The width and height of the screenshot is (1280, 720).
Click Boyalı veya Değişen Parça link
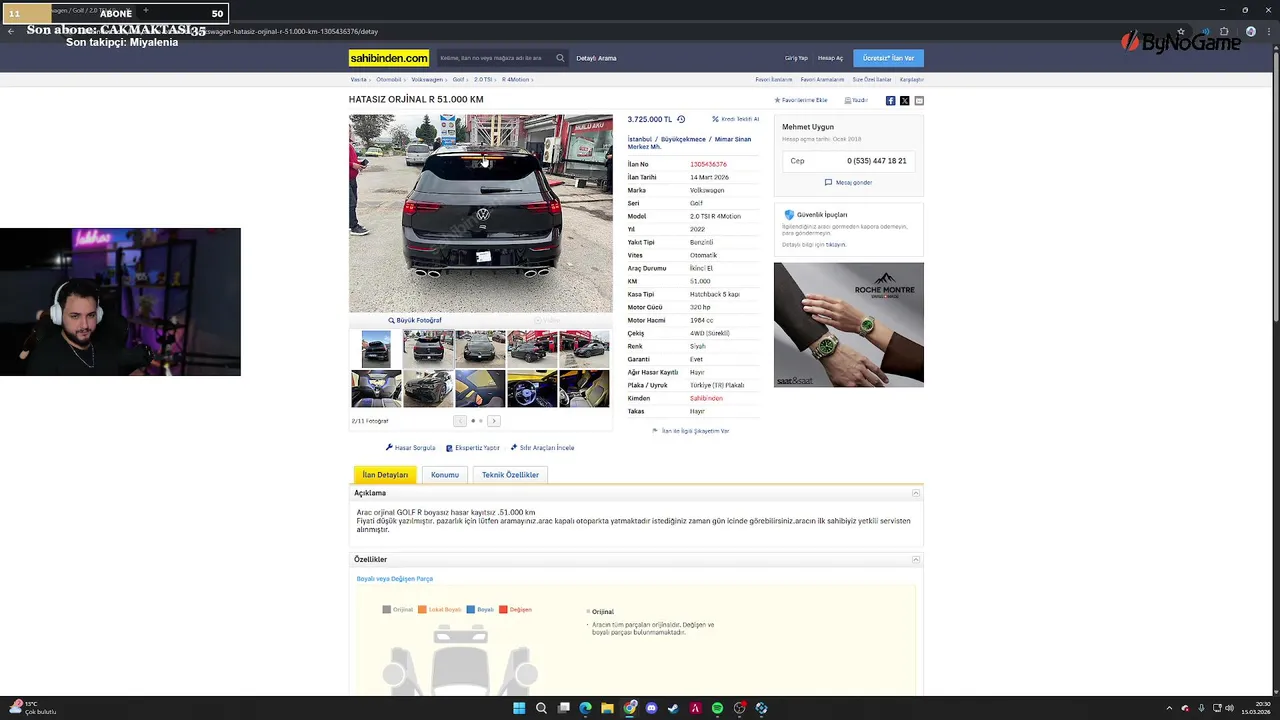(394, 579)
